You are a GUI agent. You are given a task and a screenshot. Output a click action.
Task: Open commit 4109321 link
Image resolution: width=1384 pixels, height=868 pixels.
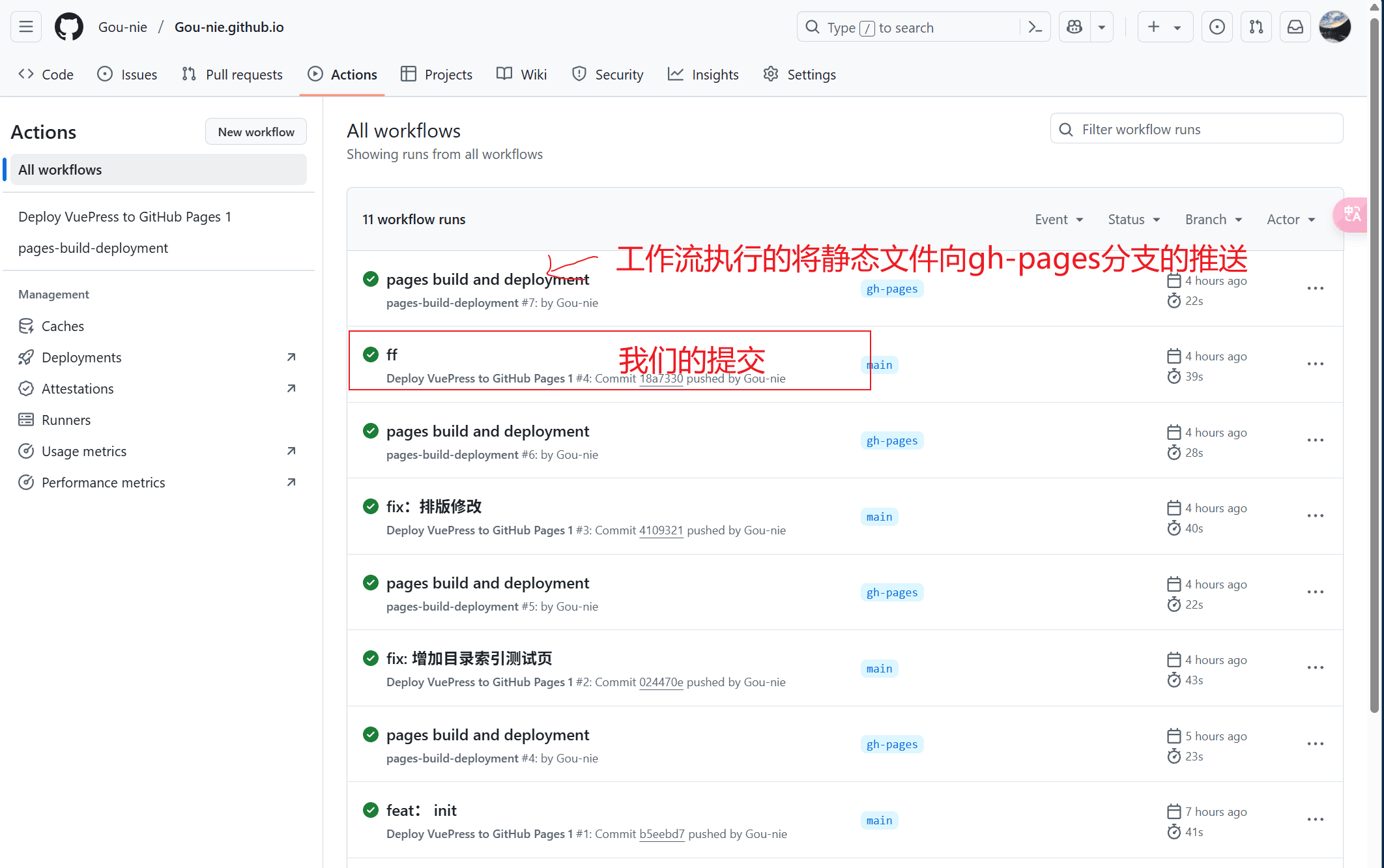pos(661,530)
